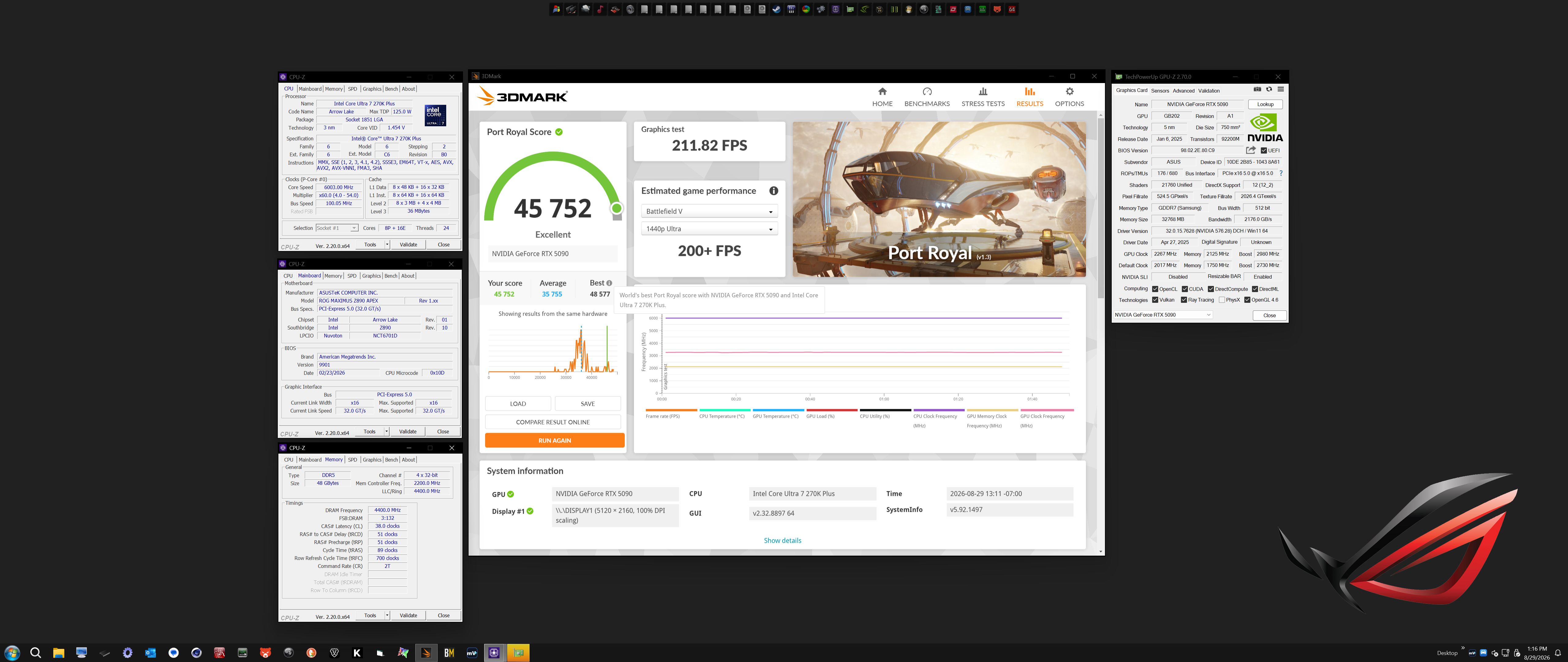The image size is (1568, 662).
Task: Open the Socket #1 selection dropdown
Action: click(337, 228)
